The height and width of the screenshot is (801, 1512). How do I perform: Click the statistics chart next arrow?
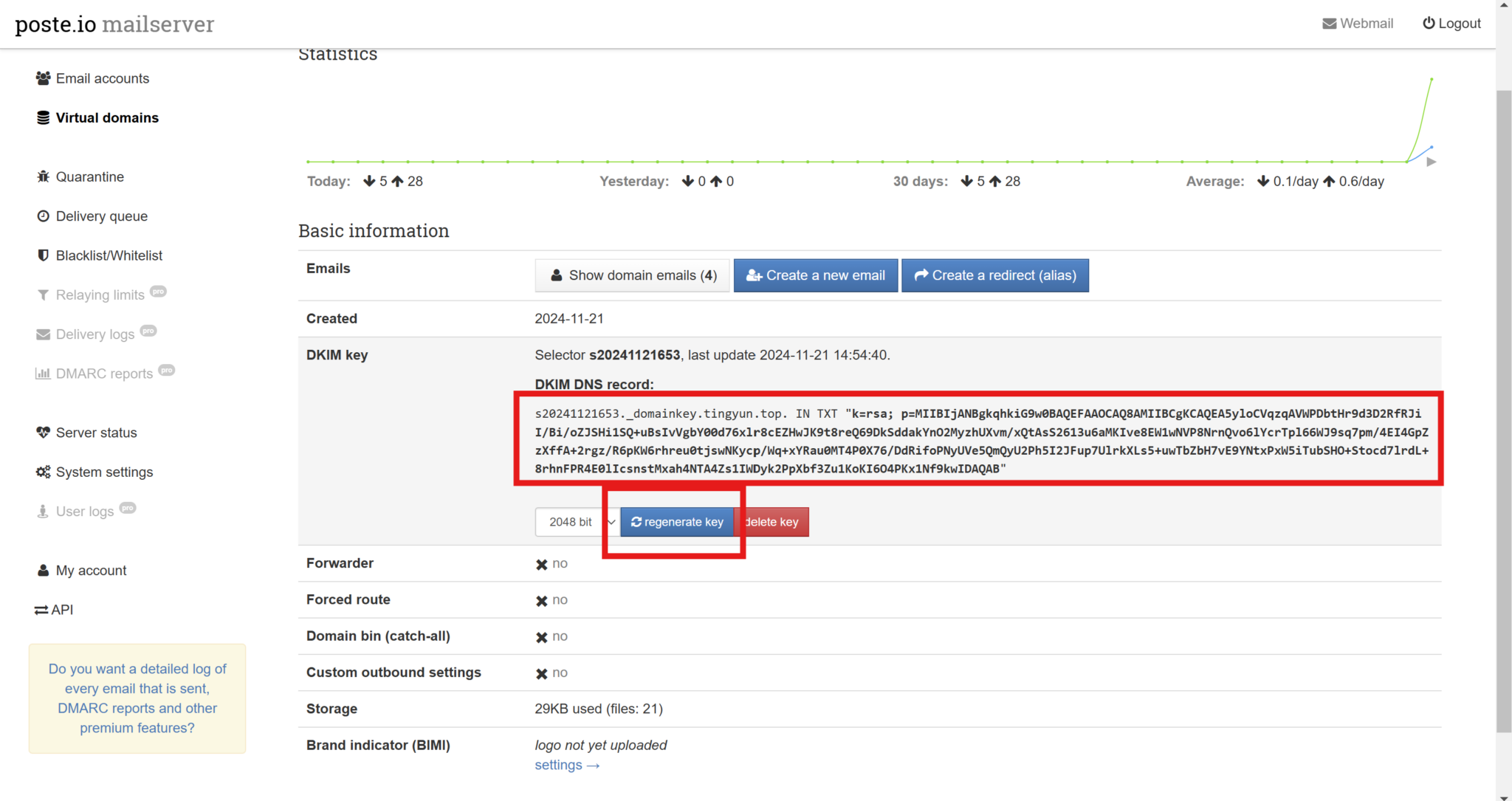[1431, 162]
